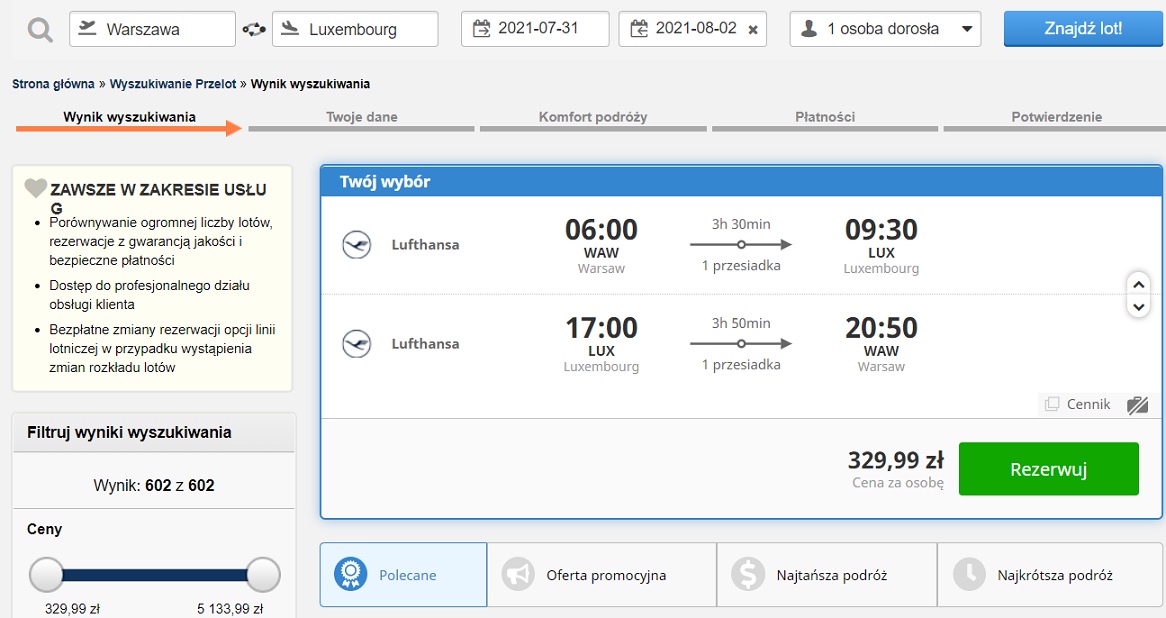The image size is (1166, 618).
Task: Click the 329,99 zł price
Action: point(895,460)
